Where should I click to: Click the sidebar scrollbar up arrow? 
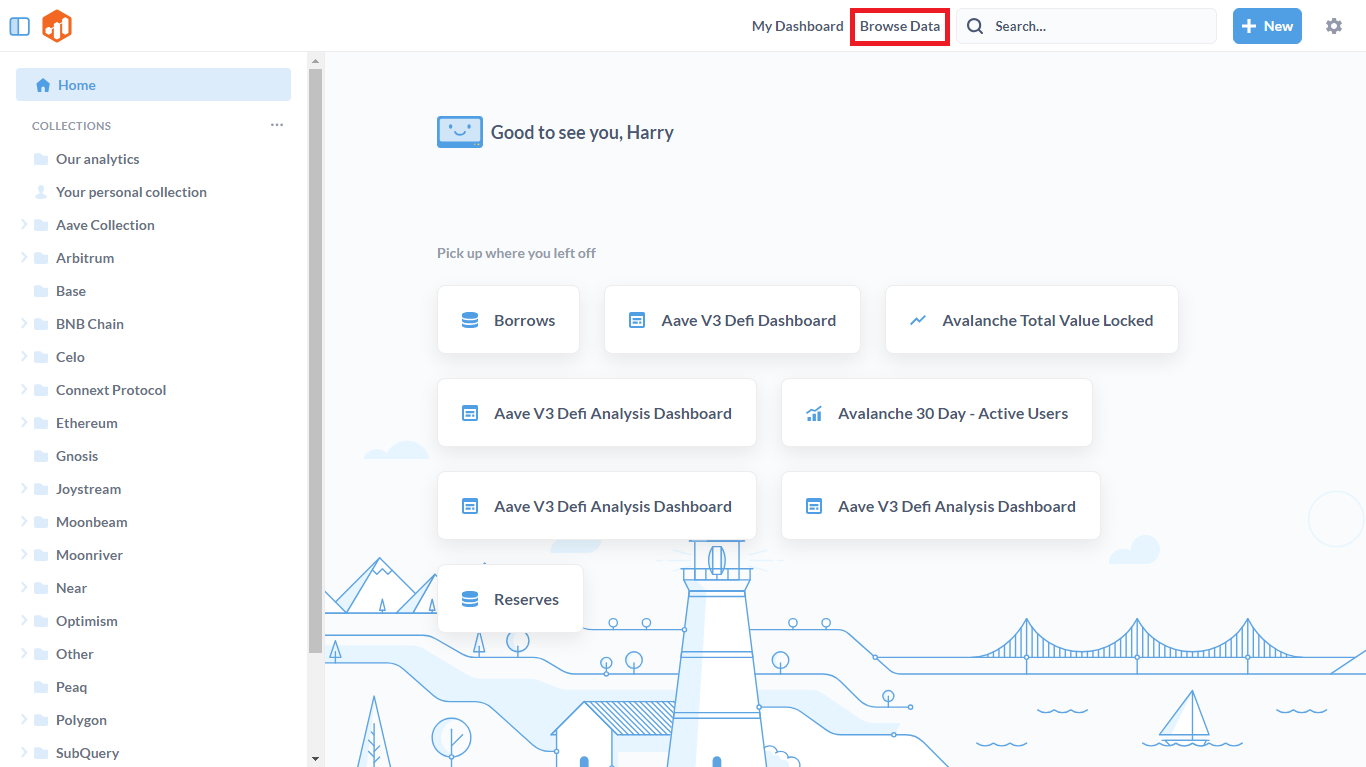coord(316,60)
